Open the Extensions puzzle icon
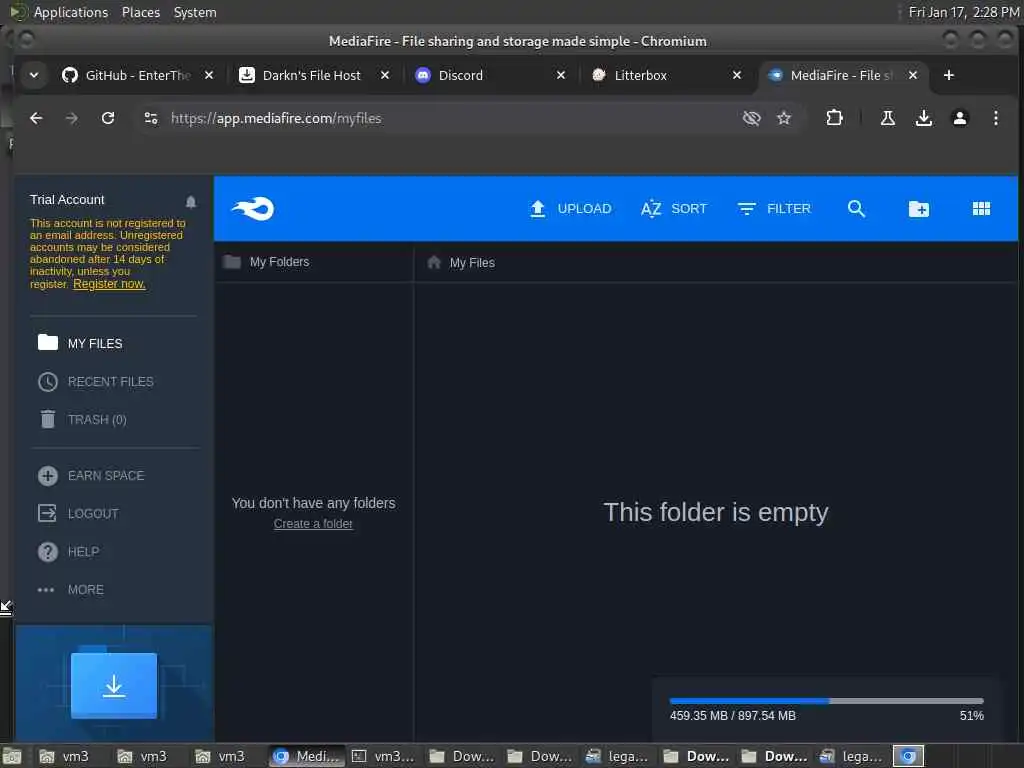 [x=834, y=118]
